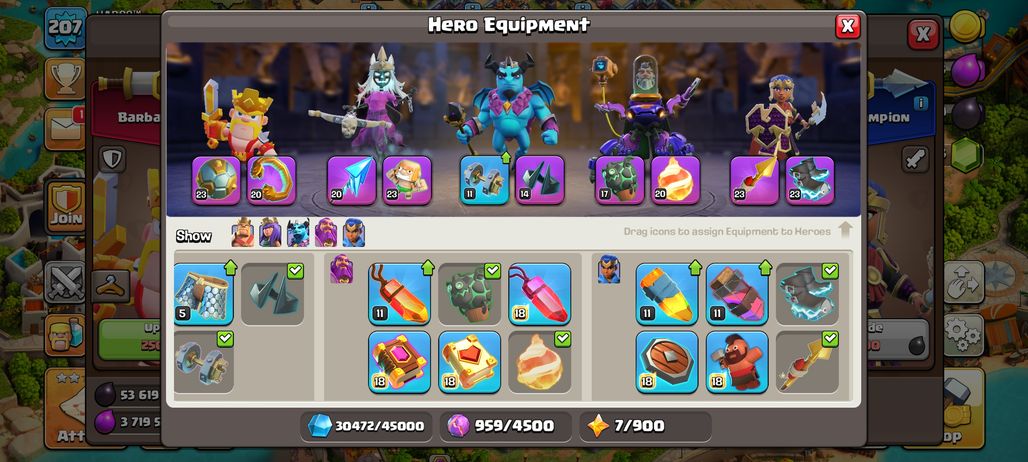Select Minion Prince's level 11 dumbbell equipment
Screen dimensions: 1028x462
(x=484, y=180)
